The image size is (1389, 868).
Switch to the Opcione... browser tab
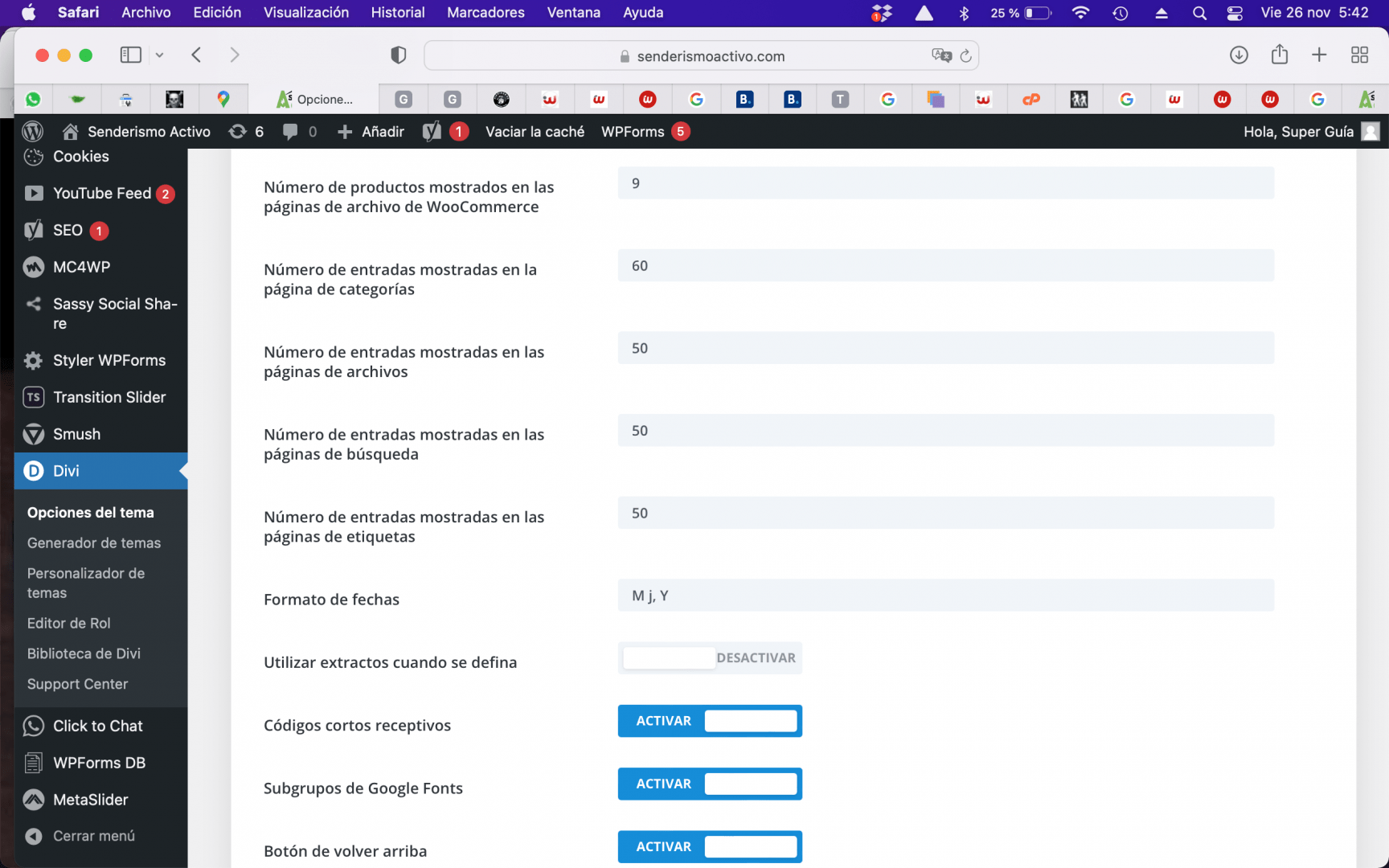point(313,99)
